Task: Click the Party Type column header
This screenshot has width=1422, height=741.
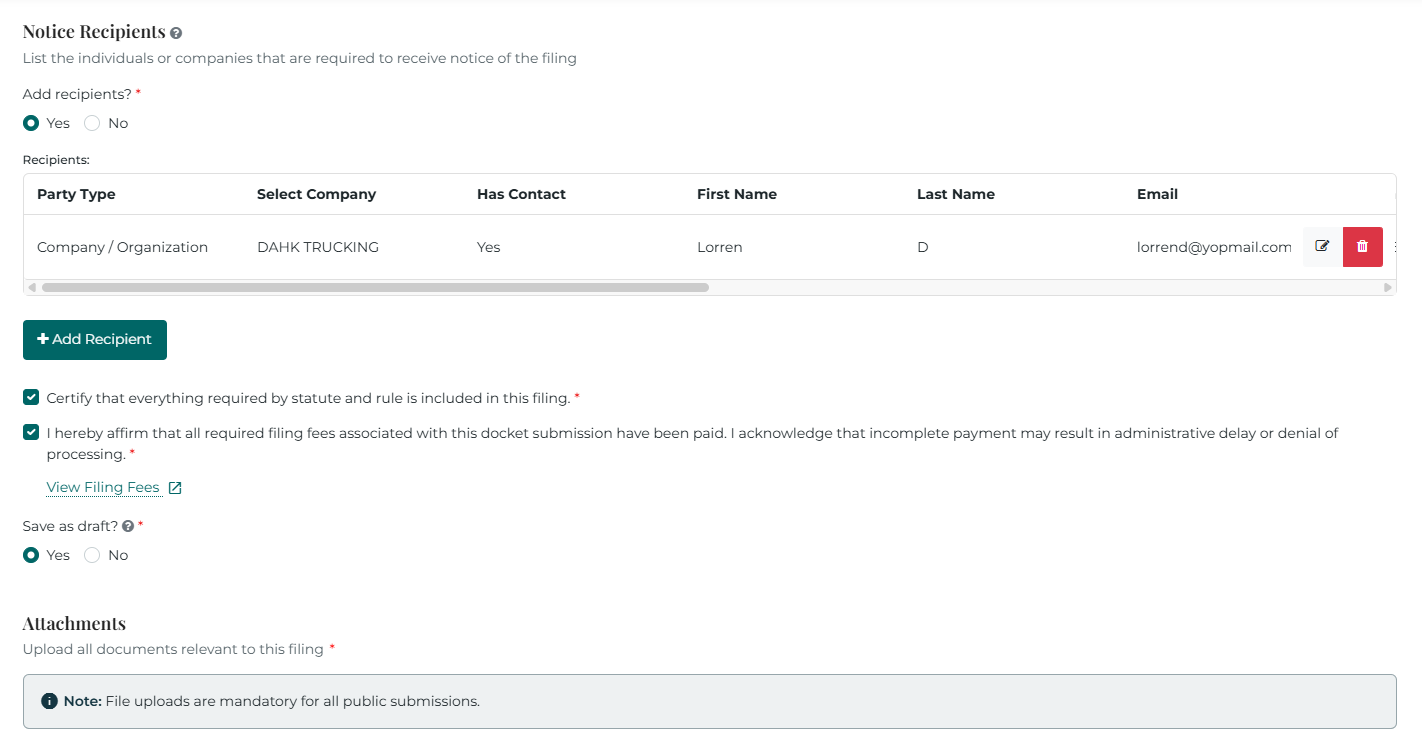Action: (x=76, y=194)
